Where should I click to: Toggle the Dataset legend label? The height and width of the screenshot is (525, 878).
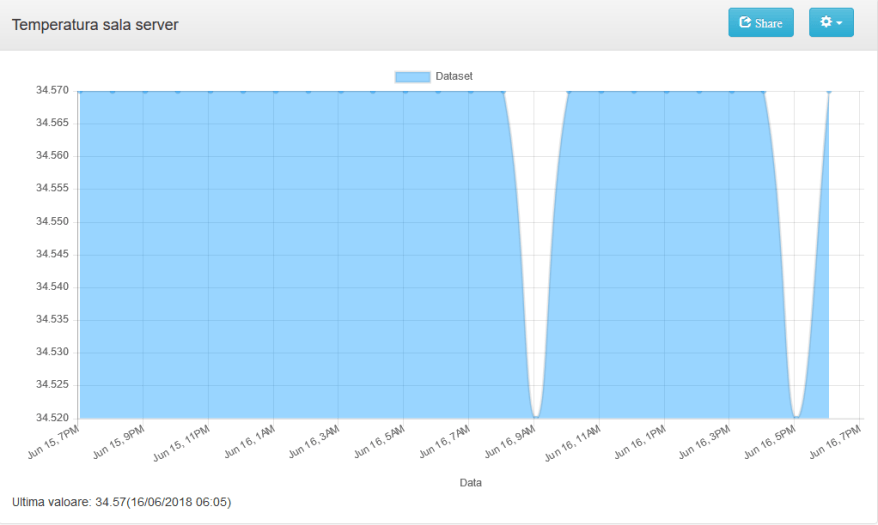(454, 76)
